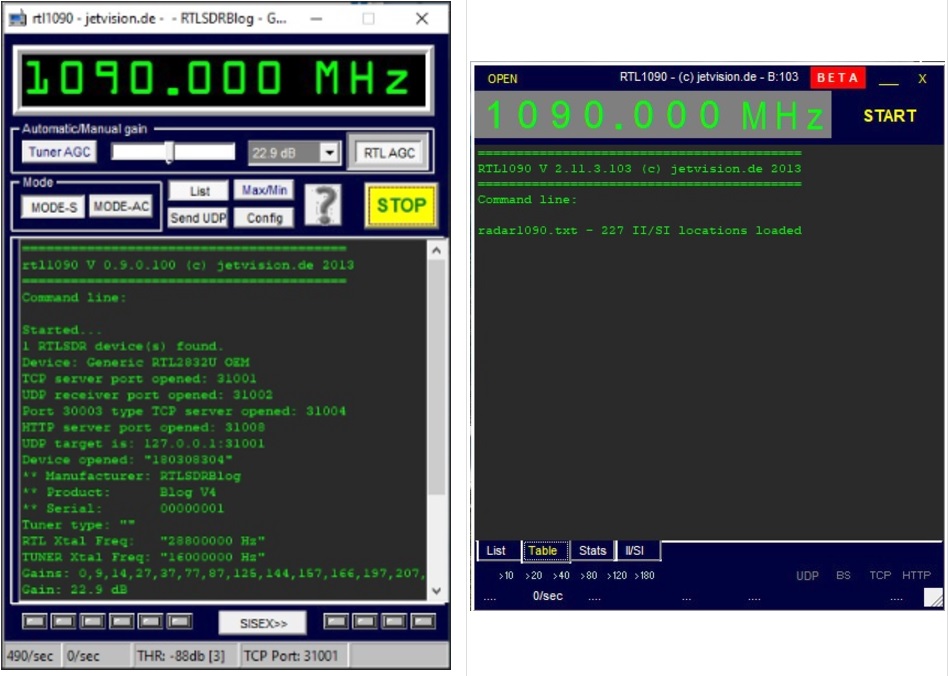Open the II/SI tab
The width and height of the screenshot is (948, 676).
(635, 551)
